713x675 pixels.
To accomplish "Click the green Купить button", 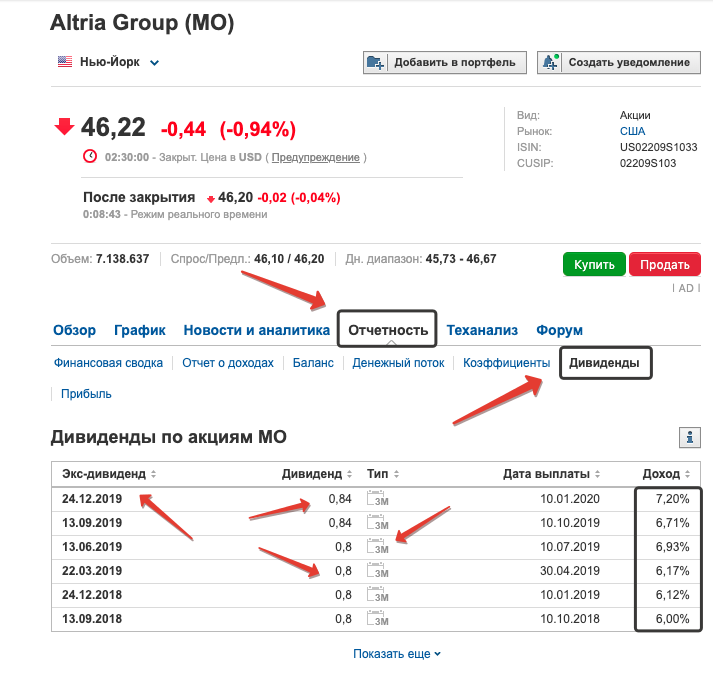I will [594, 264].
